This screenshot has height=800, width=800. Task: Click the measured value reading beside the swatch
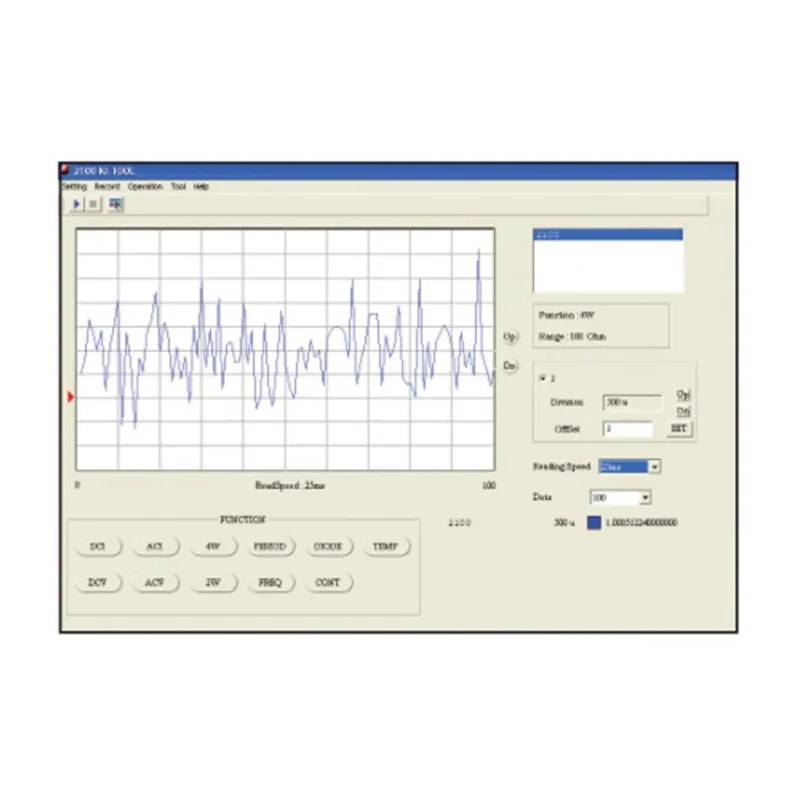(642, 523)
